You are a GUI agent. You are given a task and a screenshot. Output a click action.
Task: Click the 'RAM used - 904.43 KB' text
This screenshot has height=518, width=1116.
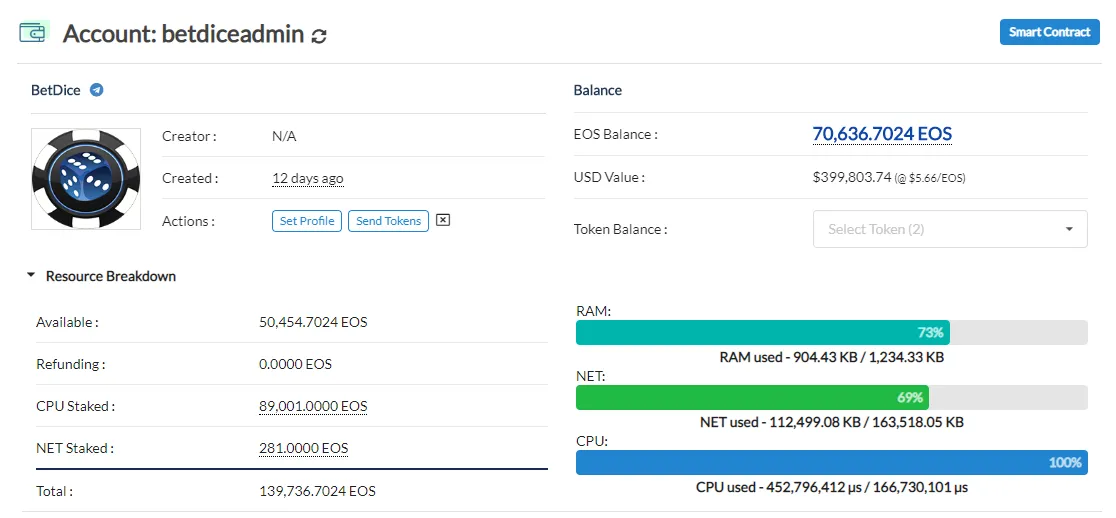[x=787, y=357]
